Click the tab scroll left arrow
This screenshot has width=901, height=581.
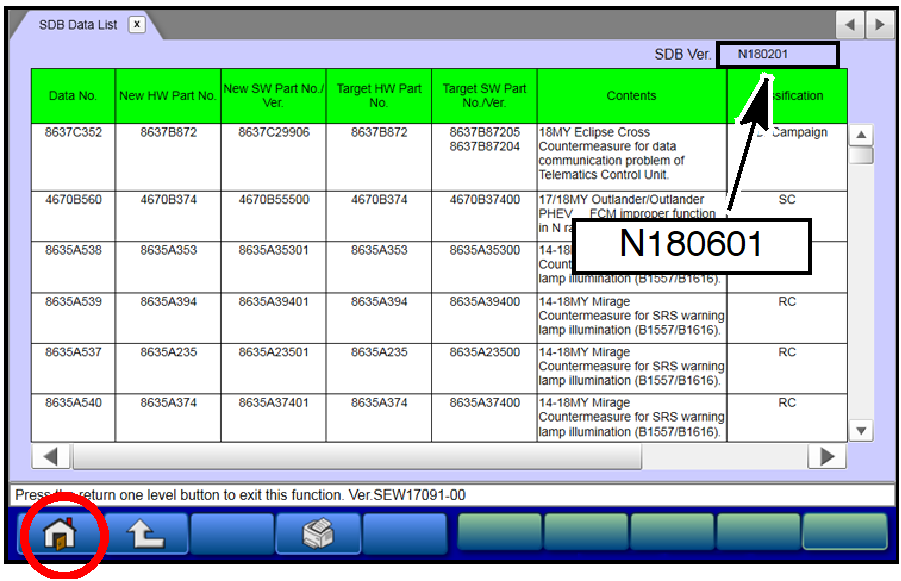(x=850, y=25)
